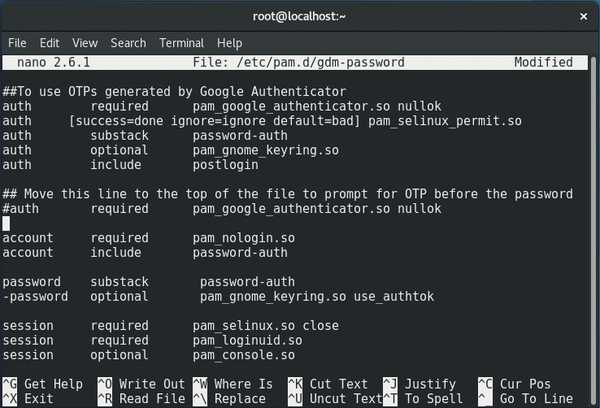Click the Go To Line shortcut label

537,399
